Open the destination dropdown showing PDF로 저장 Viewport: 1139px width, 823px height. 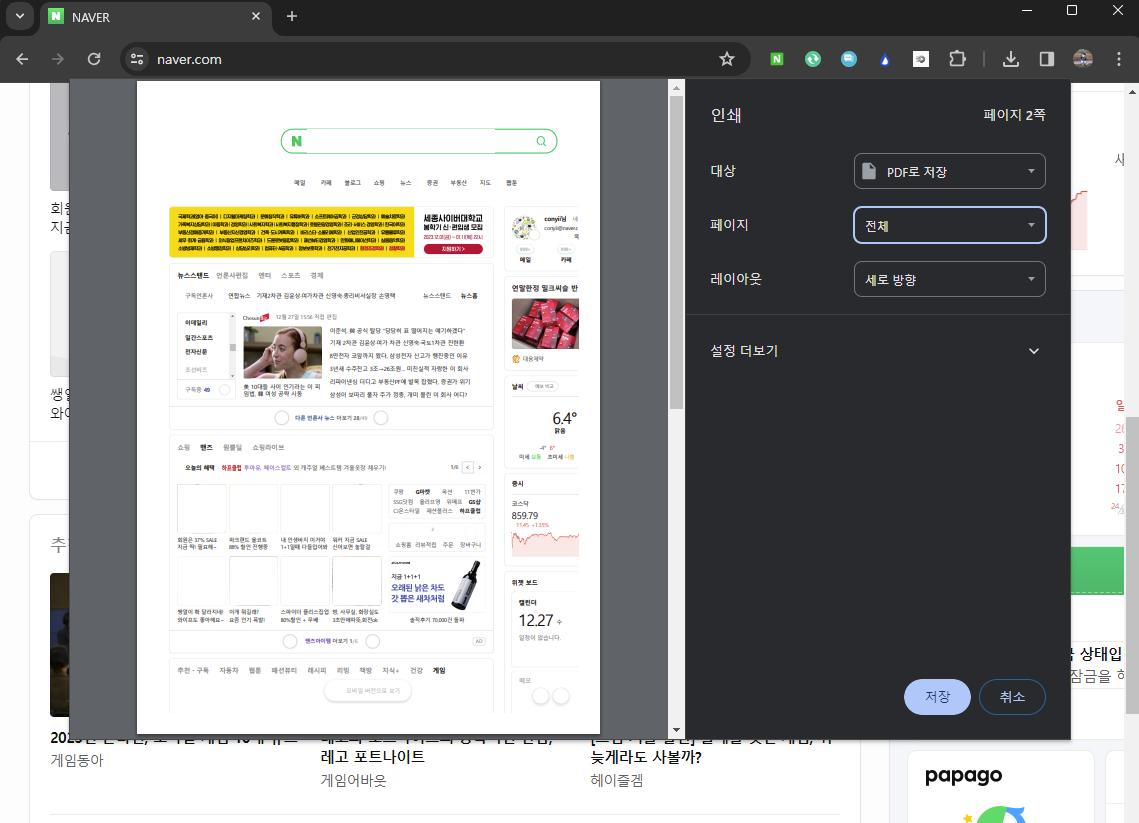[x=949, y=171]
